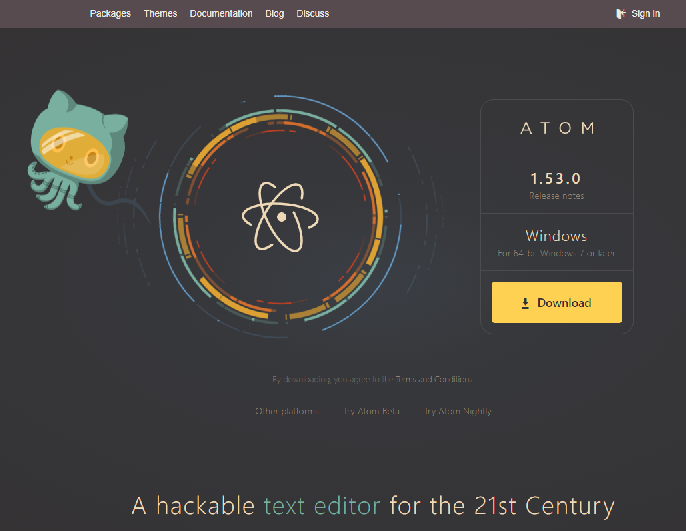The width and height of the screenshot is (686, 531).
Task: Click the Octocat astronaut mascot
Action: coord(78,150)
